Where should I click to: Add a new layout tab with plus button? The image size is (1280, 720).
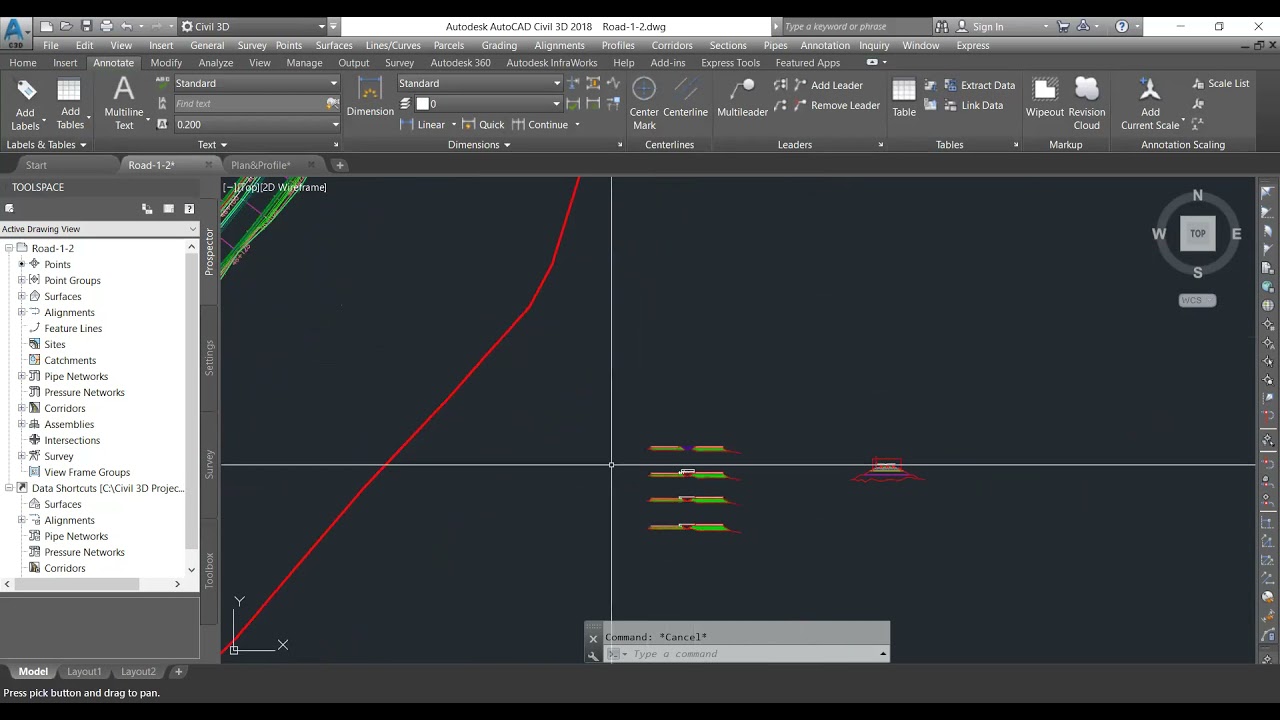click(179, 672)
